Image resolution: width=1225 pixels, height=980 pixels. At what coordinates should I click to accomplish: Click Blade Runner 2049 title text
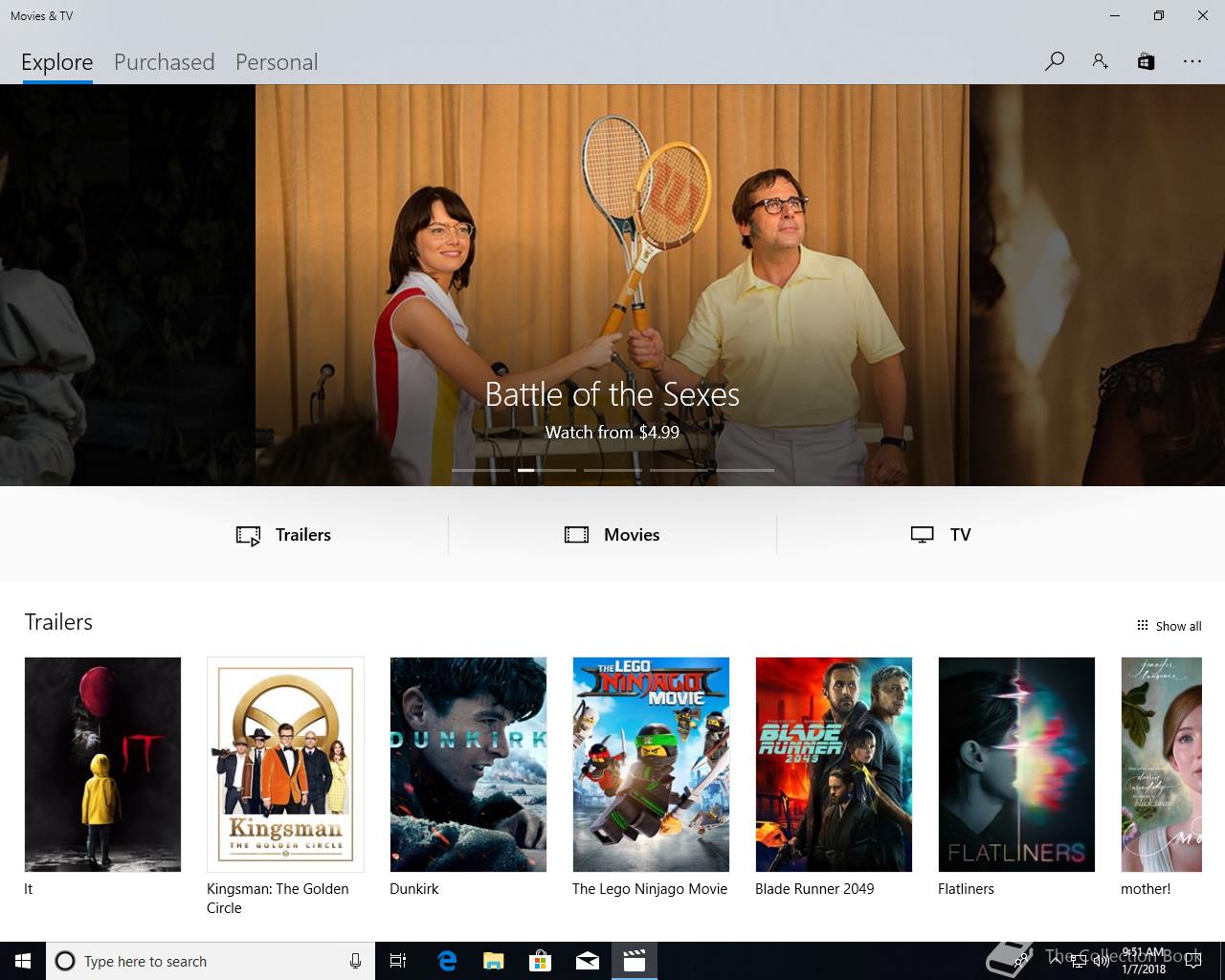(814, 889)
